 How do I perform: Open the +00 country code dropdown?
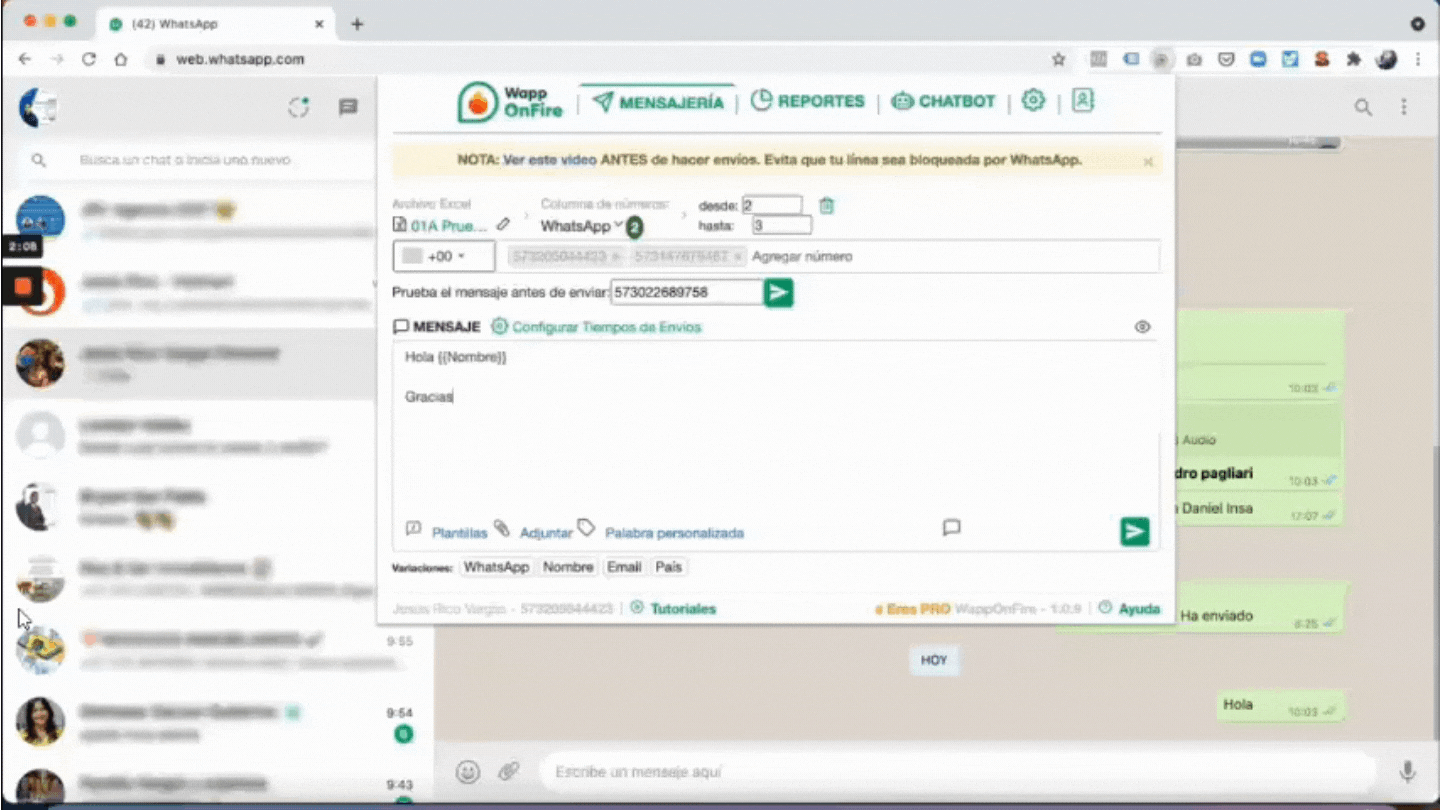(444, 256)
